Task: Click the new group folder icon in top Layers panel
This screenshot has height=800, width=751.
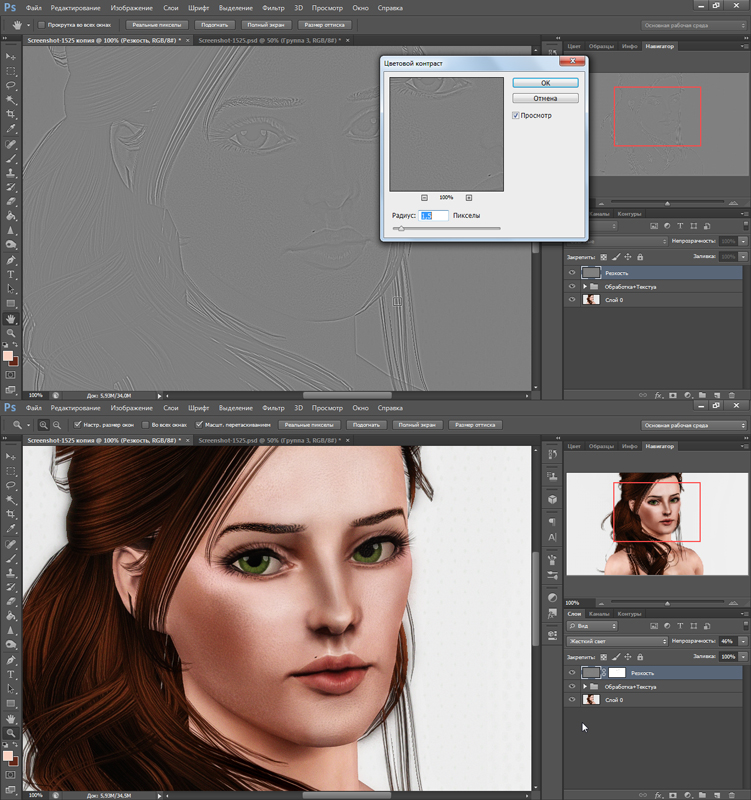Action: click(x=703, y=395)
